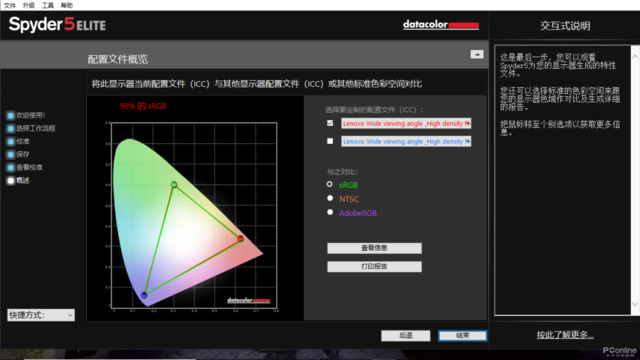Select the AdobeRGB comparison radio button
Image resolution: width=640 pixels, height=360 pixels.
[330, 212]
